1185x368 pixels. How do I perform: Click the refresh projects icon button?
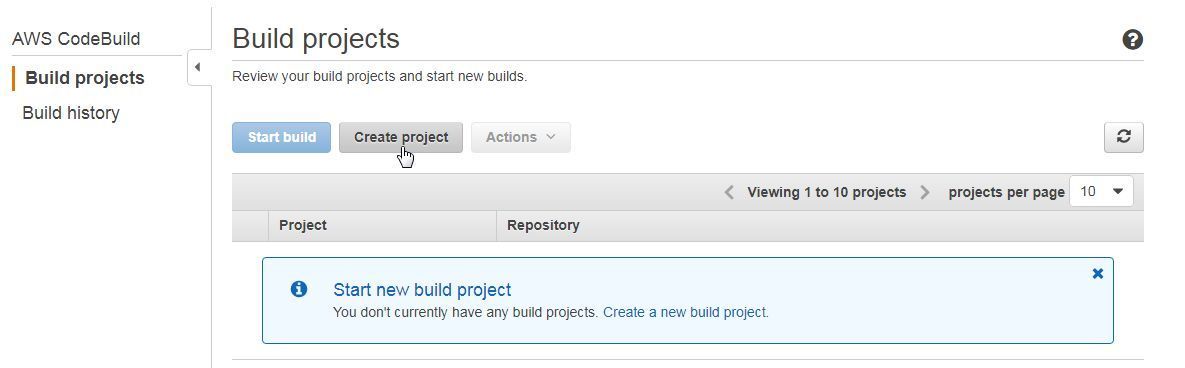tap(1124, 138)
